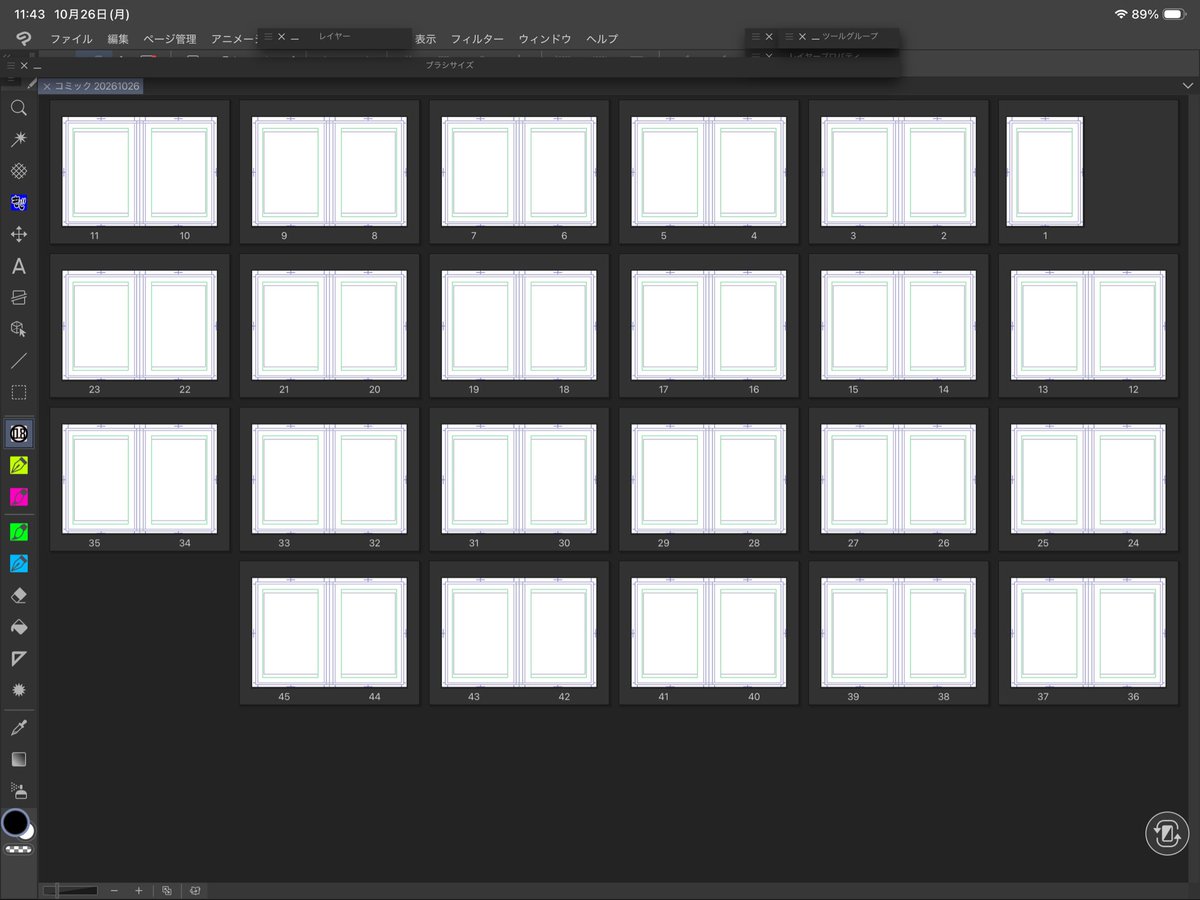Screen dimensions: 1200x900
Task: Close the レイヤー floating panel
Action: pos(281,36)
